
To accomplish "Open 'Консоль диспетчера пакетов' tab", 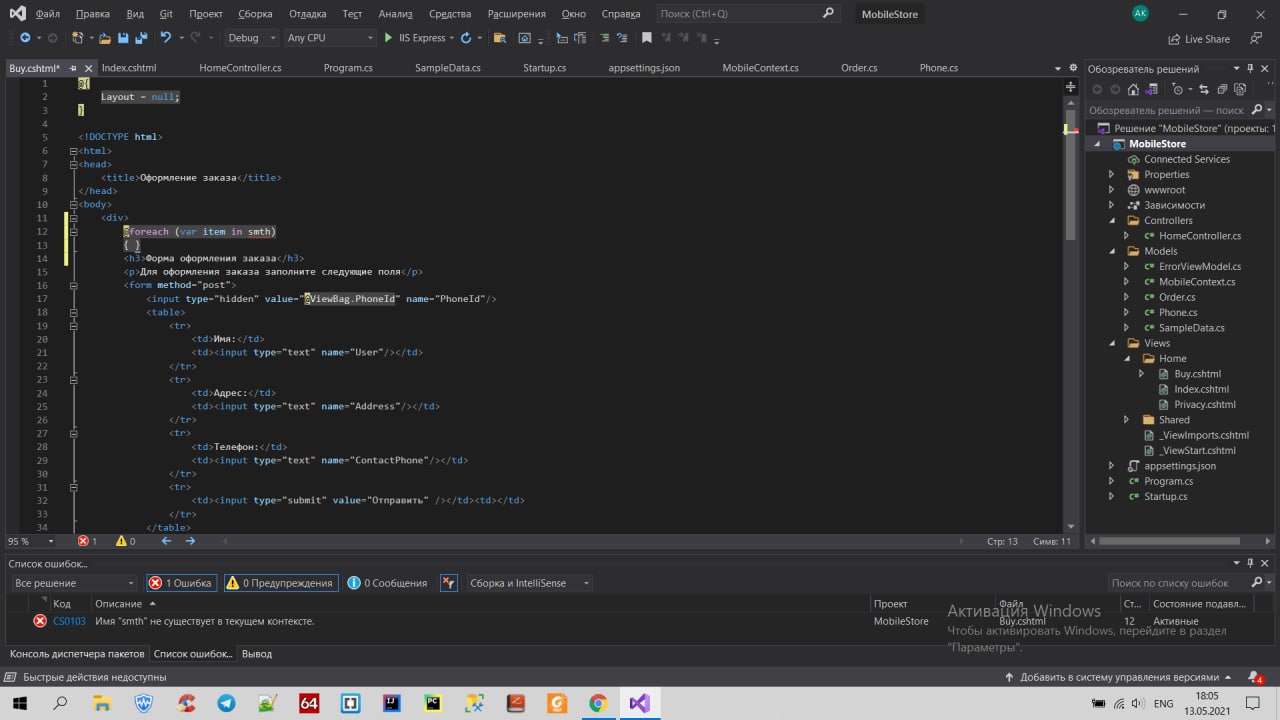I will (x=77, y=654).
